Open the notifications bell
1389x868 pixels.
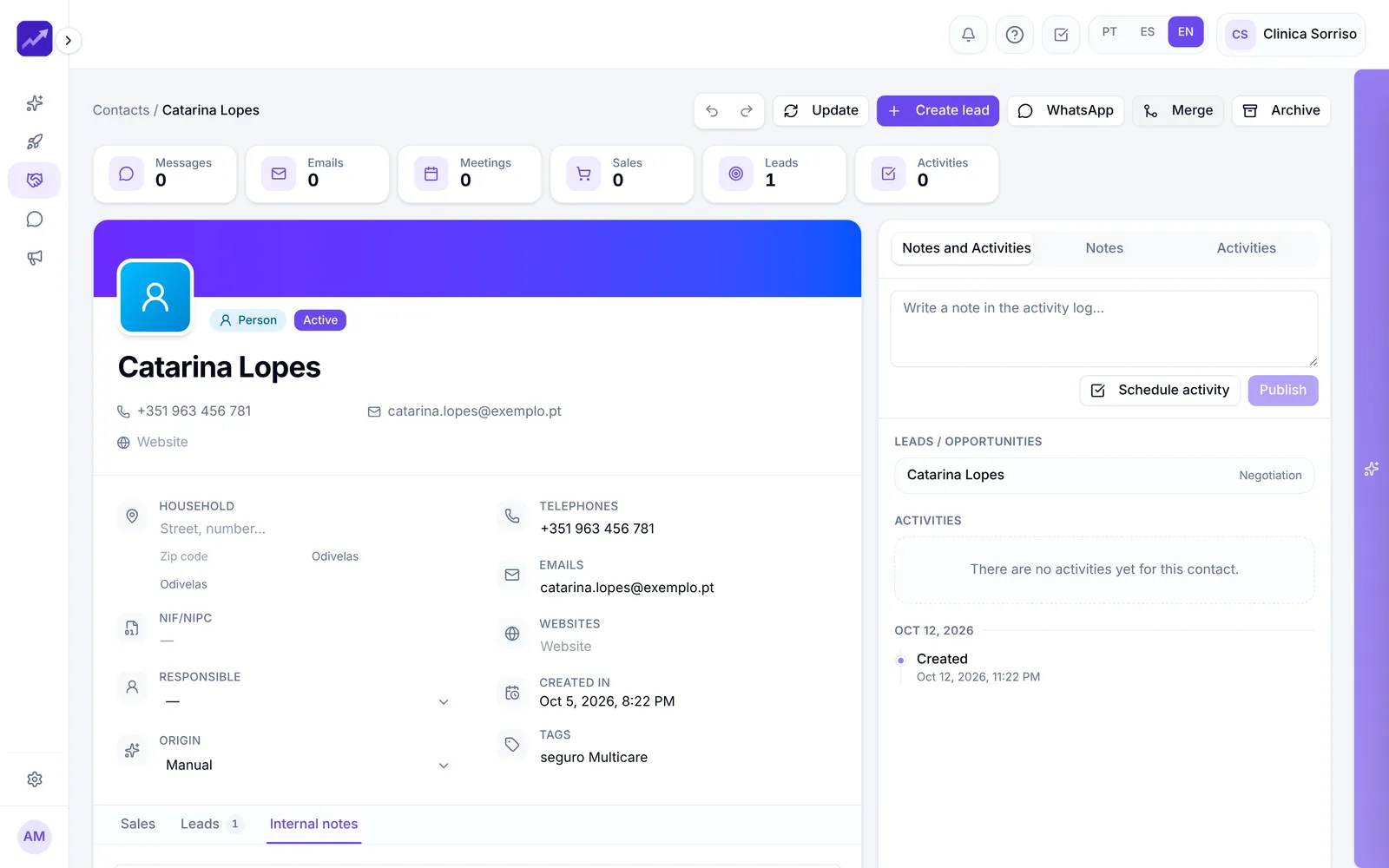pos(968,35)
